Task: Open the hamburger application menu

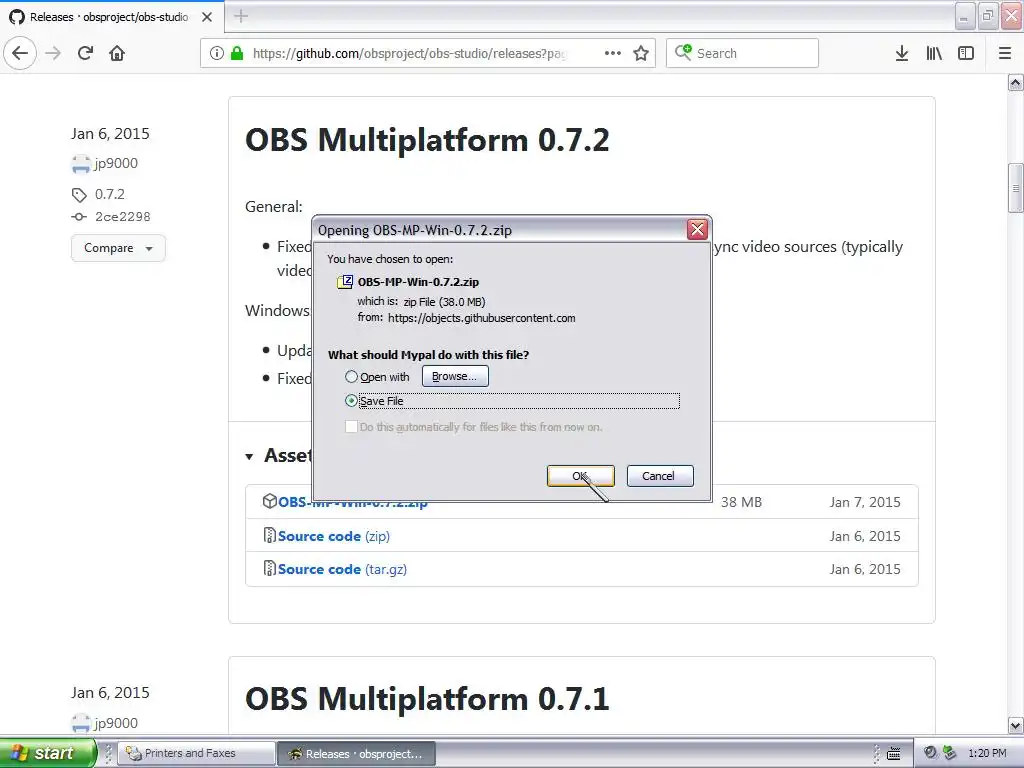Action: 1005,53
